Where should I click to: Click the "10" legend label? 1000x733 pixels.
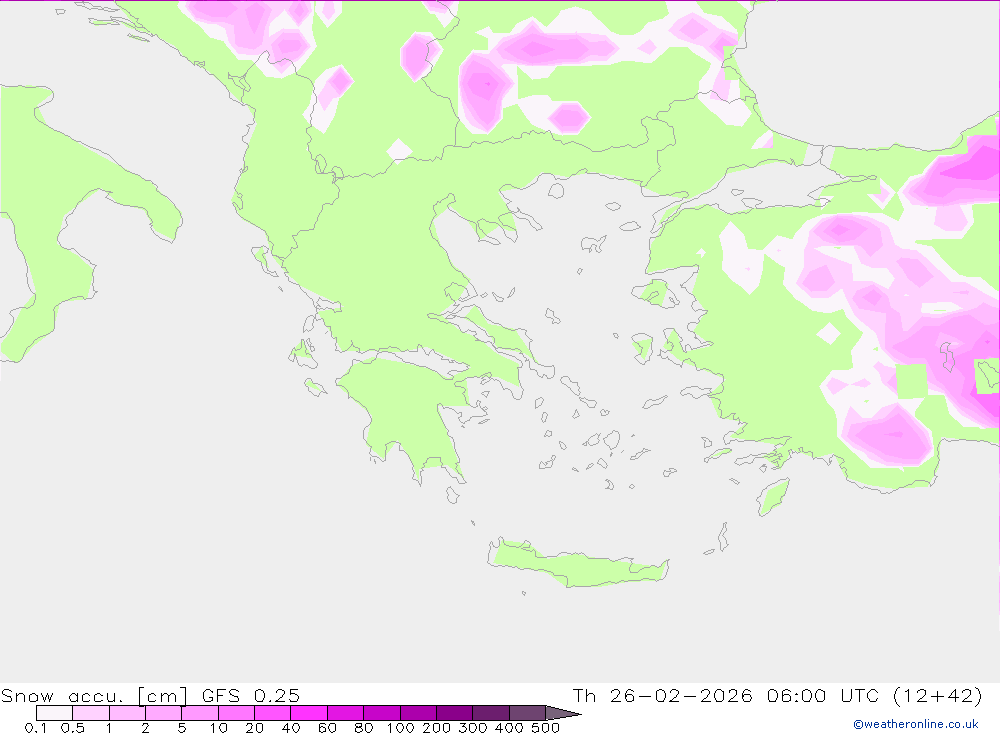click(218, 727)
